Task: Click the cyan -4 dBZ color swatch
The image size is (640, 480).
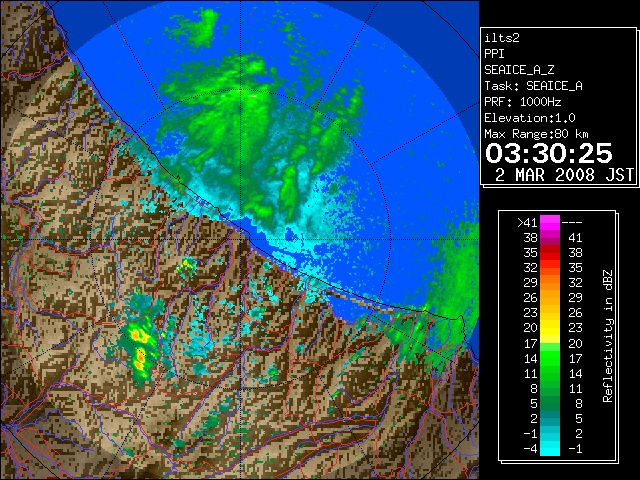Action: pos(550,449)
